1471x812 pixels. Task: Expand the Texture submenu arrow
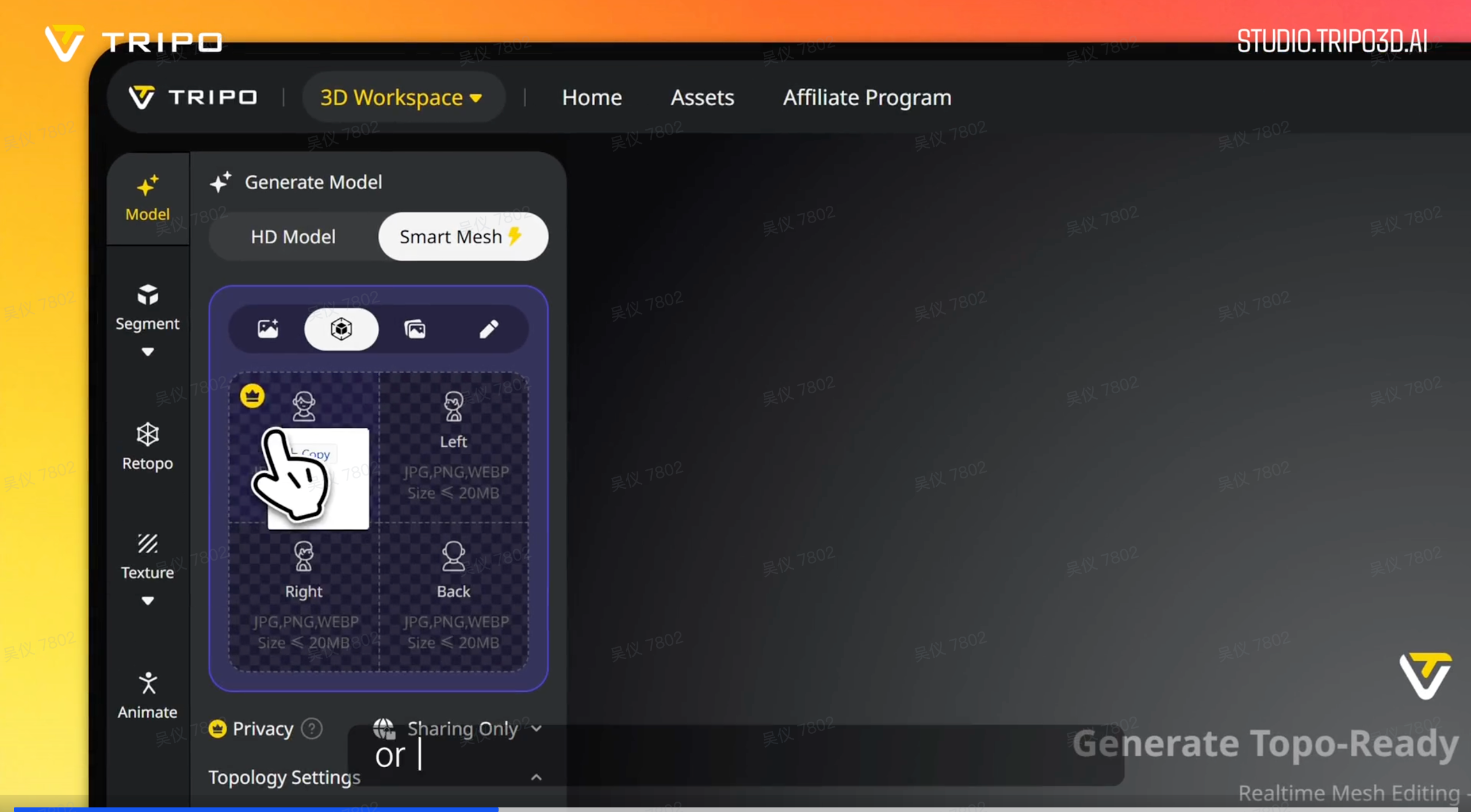coord(148,600)
